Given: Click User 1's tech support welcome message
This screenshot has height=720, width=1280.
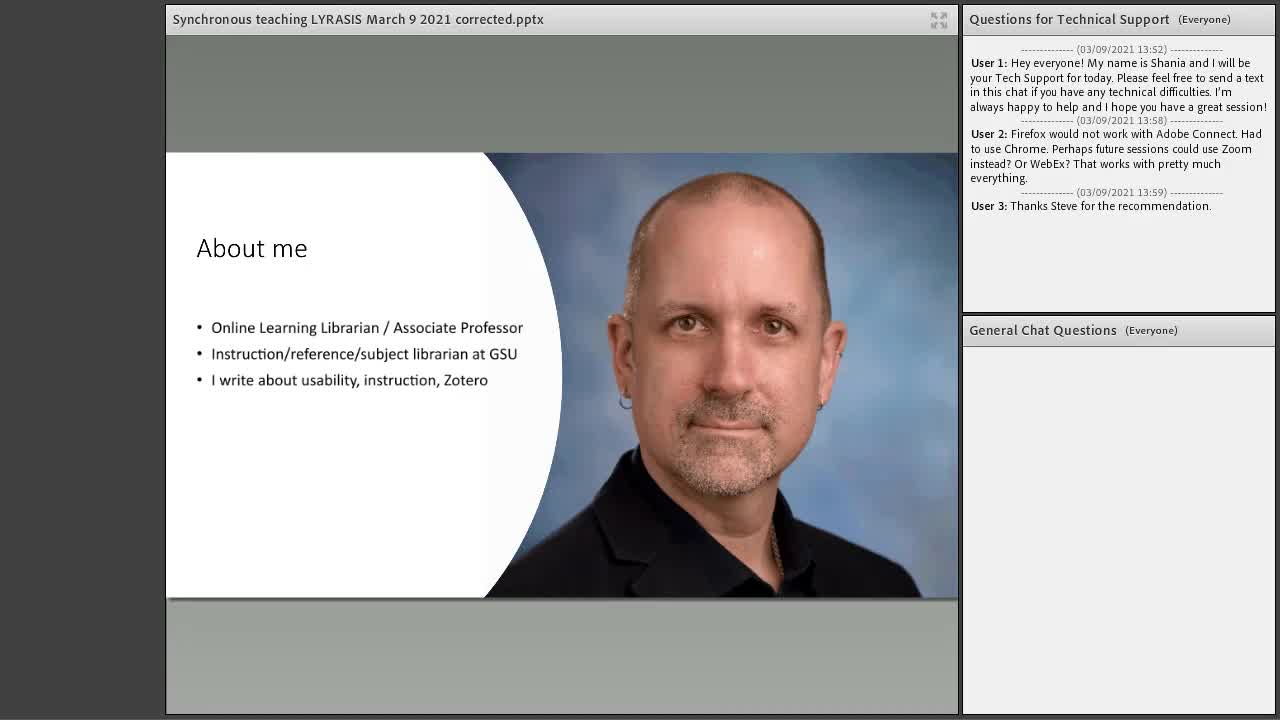Looking at the screenshot, I should 1118,85.
